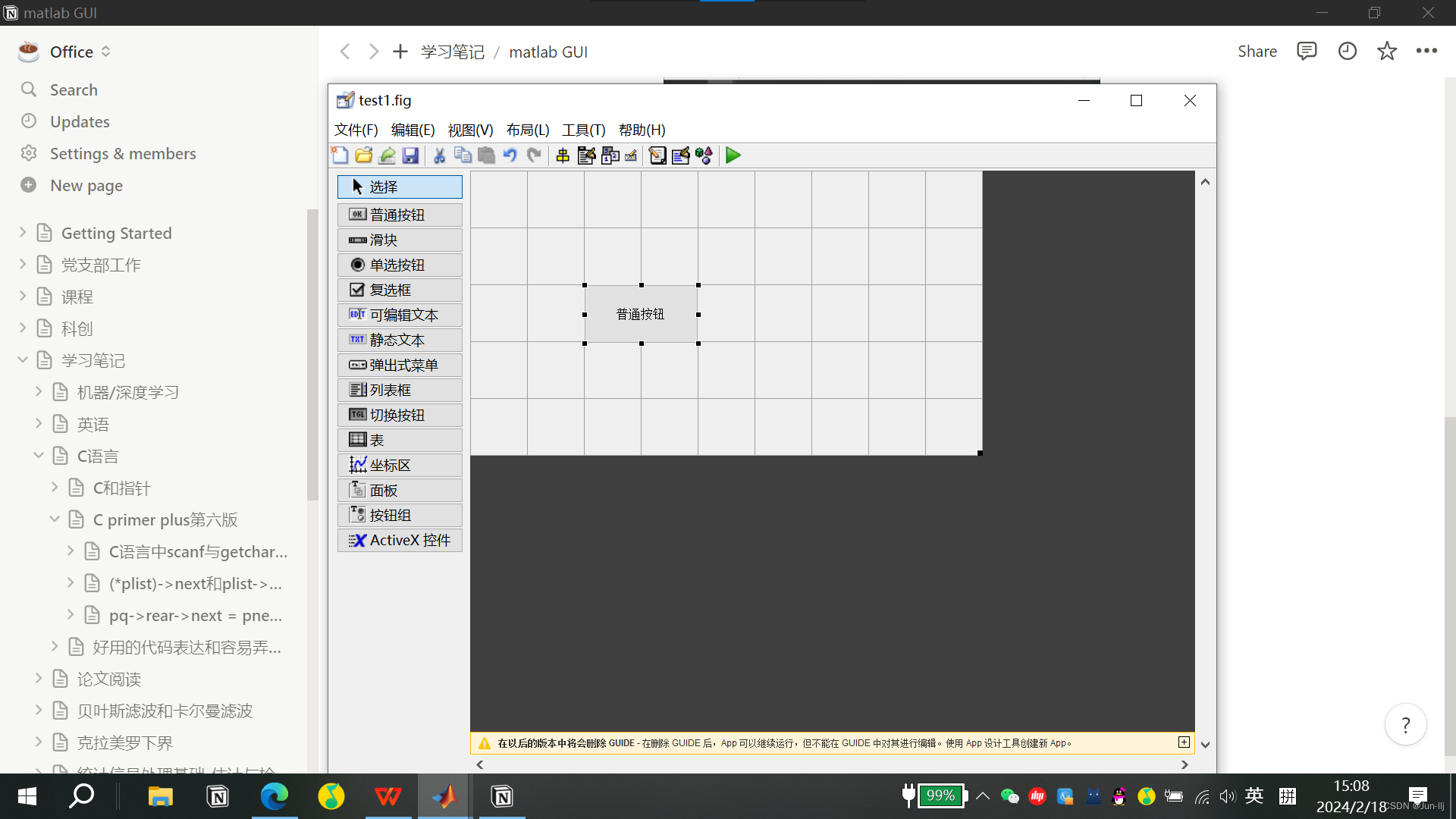
Task: Open the 工具(T) menu
Action: pos(583,130)
